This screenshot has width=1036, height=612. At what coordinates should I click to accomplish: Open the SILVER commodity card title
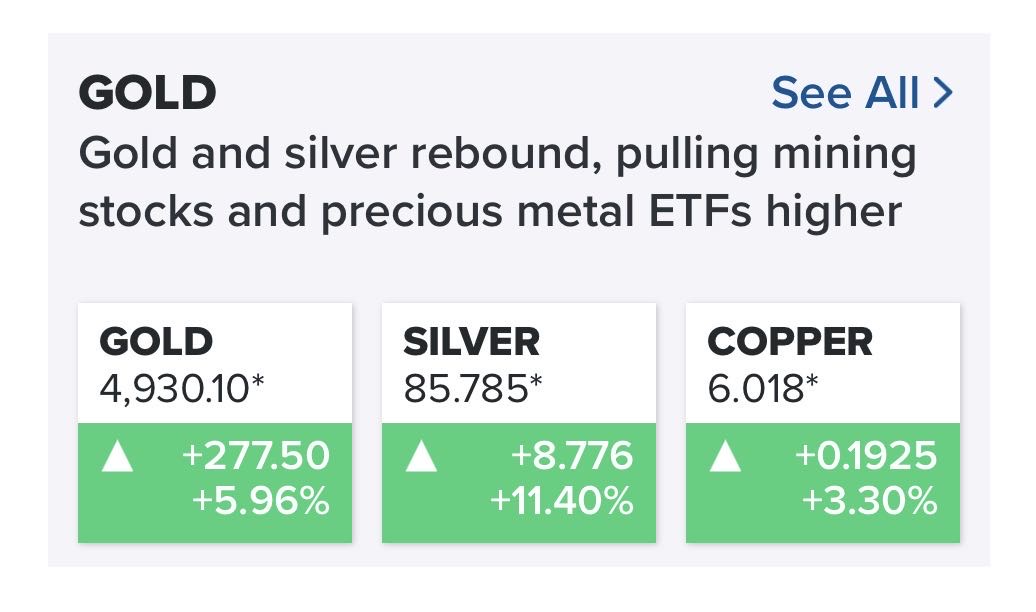coord(471,342)
